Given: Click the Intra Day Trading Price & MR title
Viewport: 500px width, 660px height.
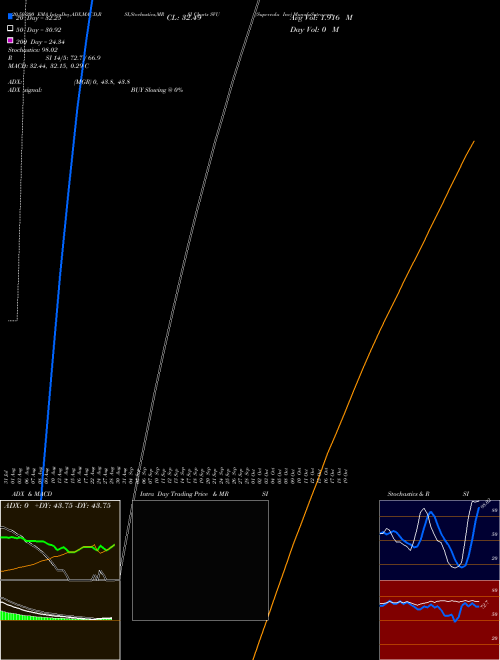Looking at the screenshot, I should pyautogui.click(x=184, y=494).
